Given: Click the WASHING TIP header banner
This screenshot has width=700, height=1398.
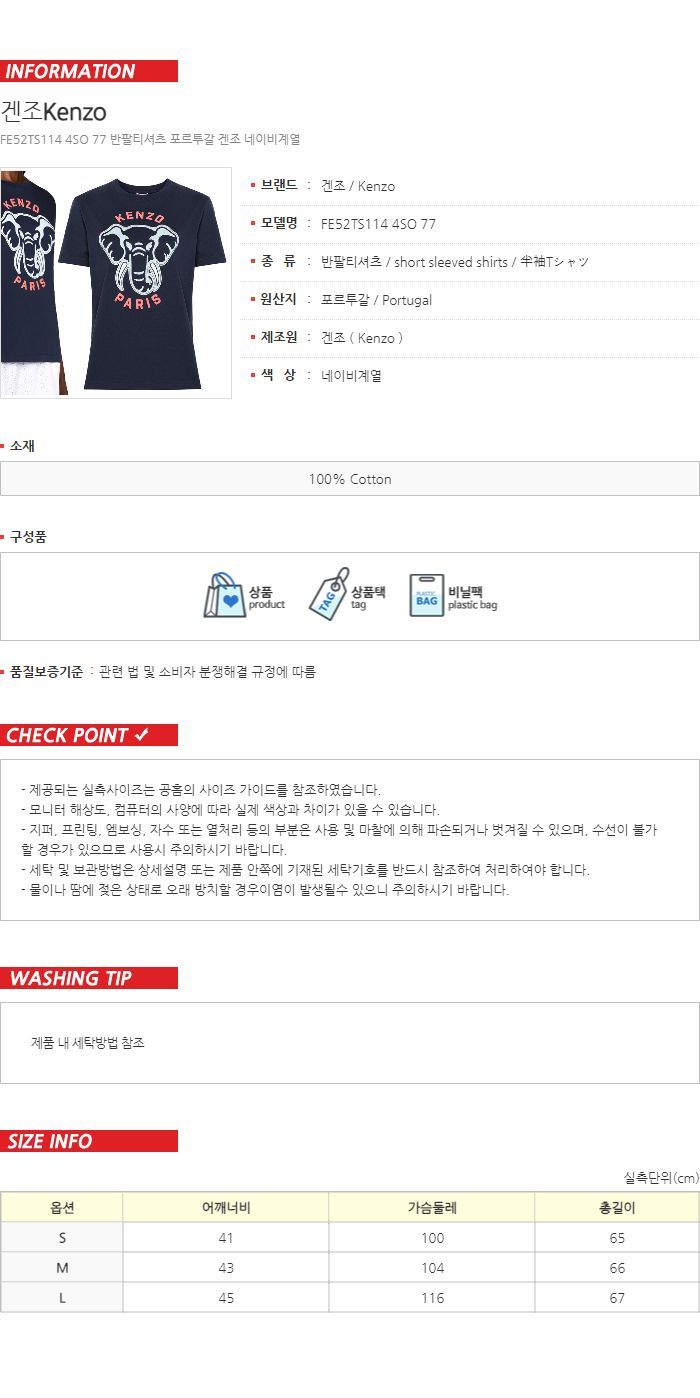Looking at the screenshot, I should coord(89,978).
